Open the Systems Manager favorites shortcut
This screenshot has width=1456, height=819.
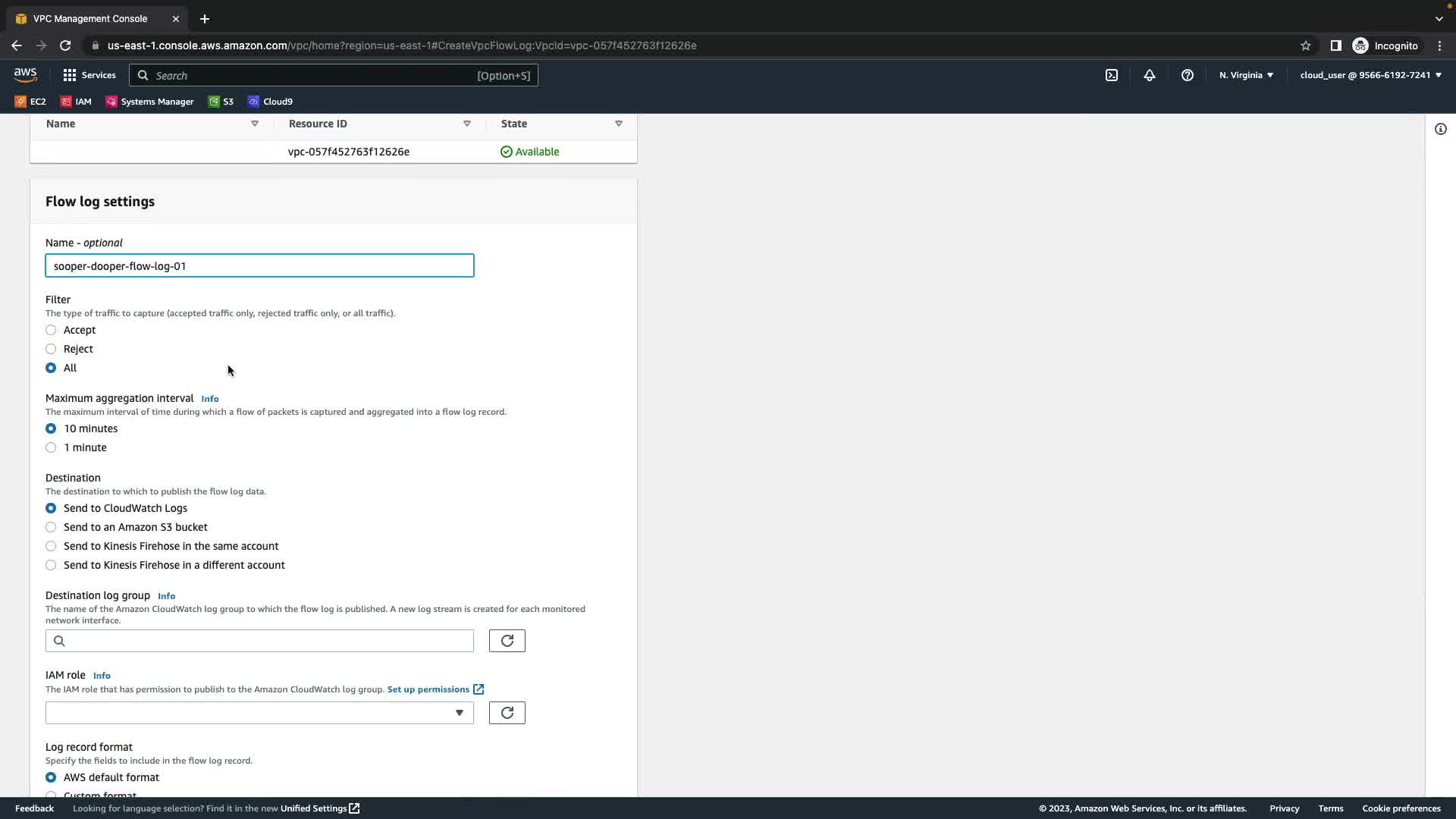pyautogui.click(x=149, y=102)
